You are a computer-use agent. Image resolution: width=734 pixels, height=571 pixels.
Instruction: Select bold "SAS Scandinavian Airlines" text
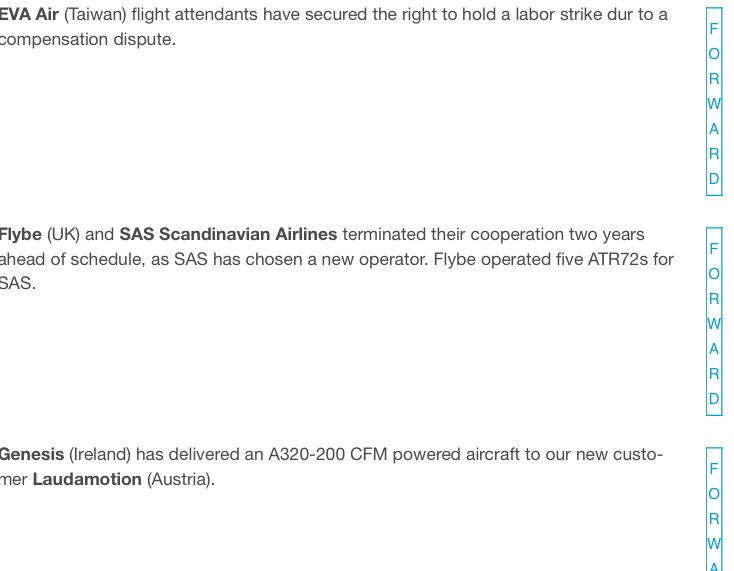[228, 235]
